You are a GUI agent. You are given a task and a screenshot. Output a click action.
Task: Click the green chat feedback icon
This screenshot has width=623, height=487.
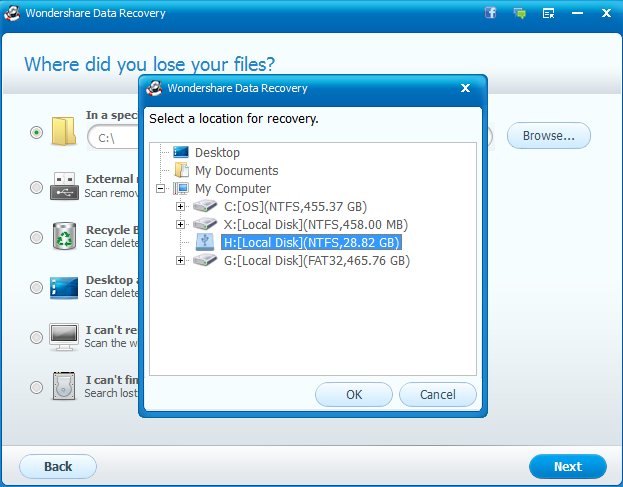[520, 13]
